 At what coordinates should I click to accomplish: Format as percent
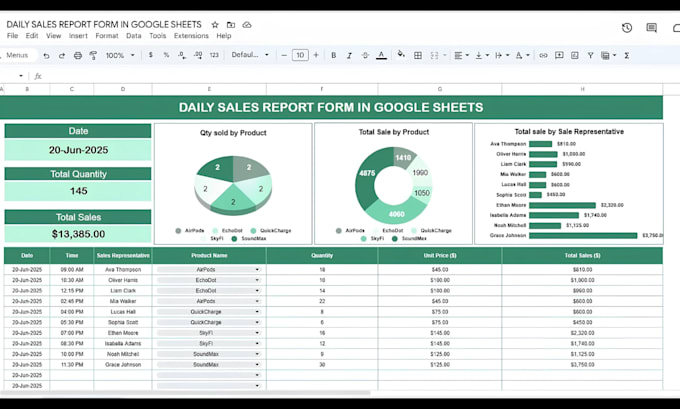click(166, 55)
